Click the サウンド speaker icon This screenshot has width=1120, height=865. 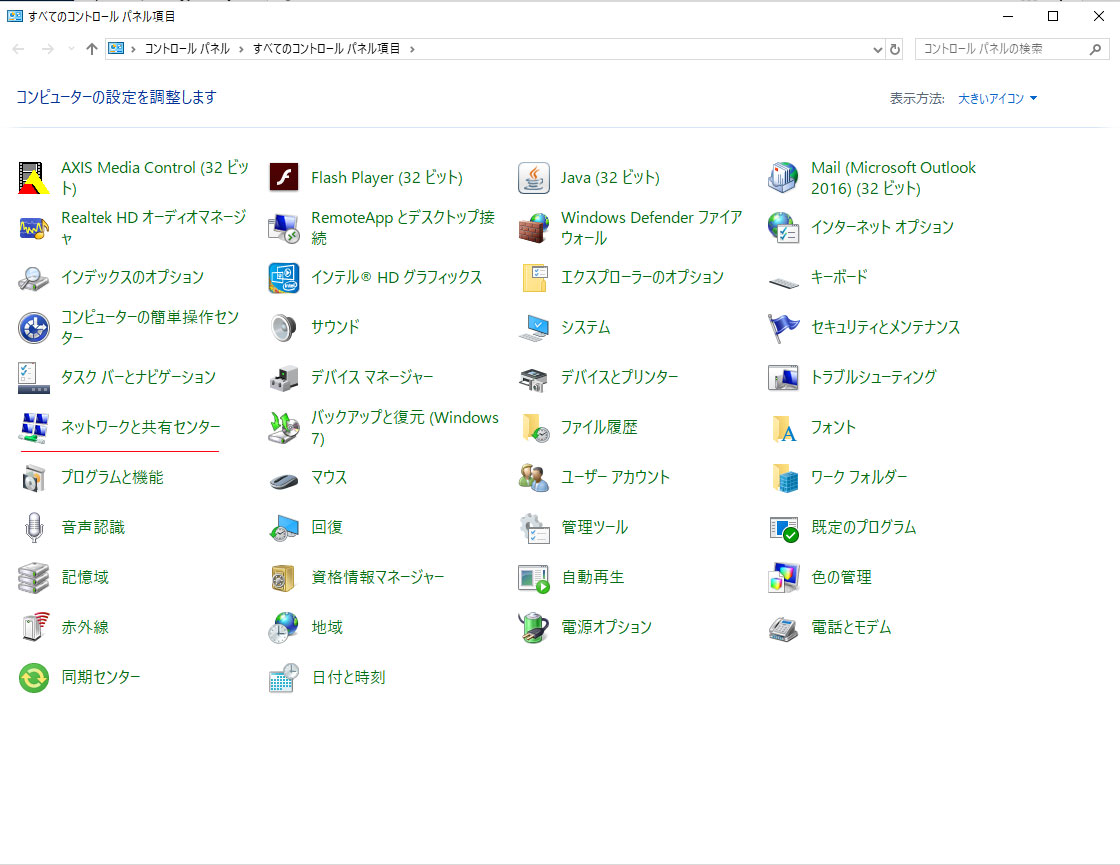point(284,328)
